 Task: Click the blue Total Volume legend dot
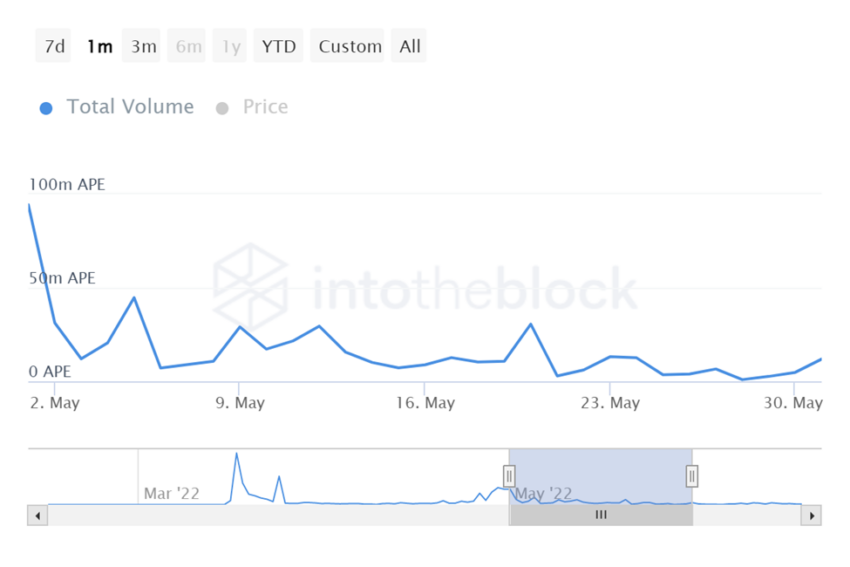tap(46, 108)
